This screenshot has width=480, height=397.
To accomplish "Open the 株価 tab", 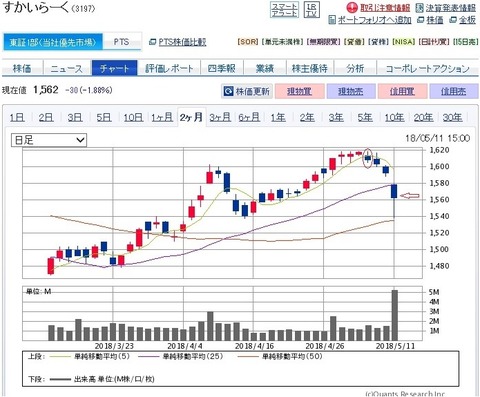I will click(x=22, y=68).
